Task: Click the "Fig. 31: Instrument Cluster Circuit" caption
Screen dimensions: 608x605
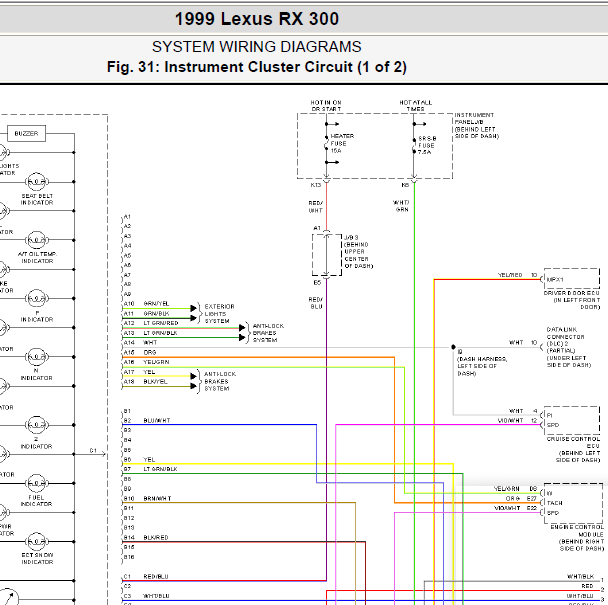Action: pyautogui.click(x=257, y=67)
